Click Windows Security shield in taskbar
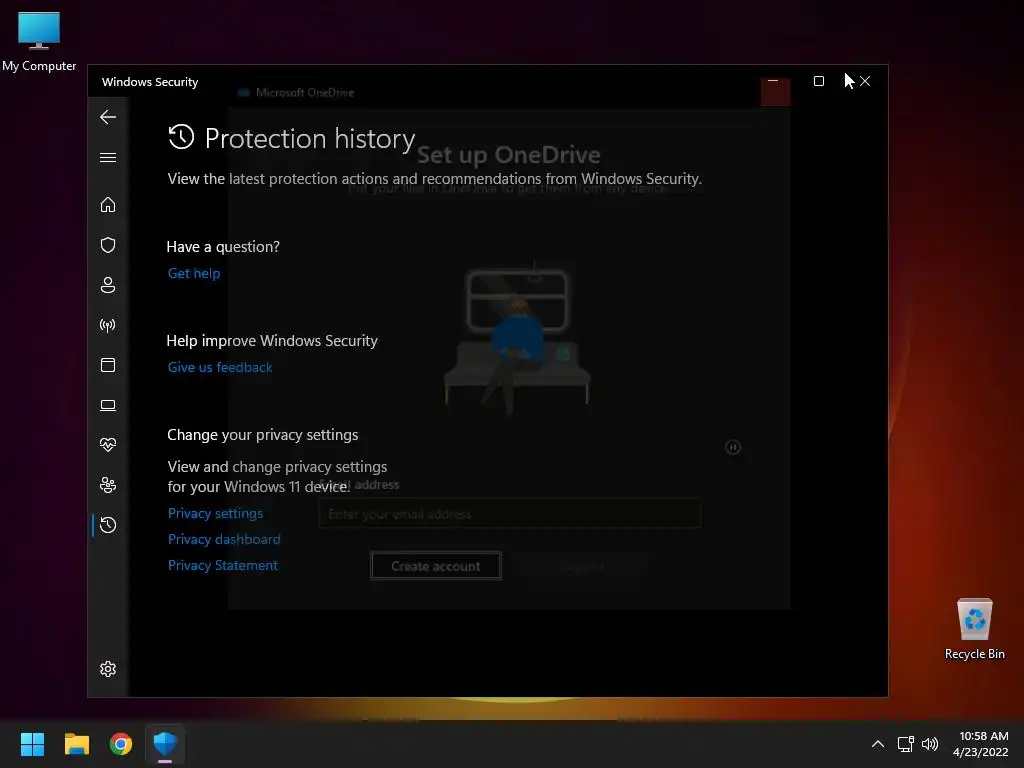Screen dimensions: 1024x768 coord(165,744)
